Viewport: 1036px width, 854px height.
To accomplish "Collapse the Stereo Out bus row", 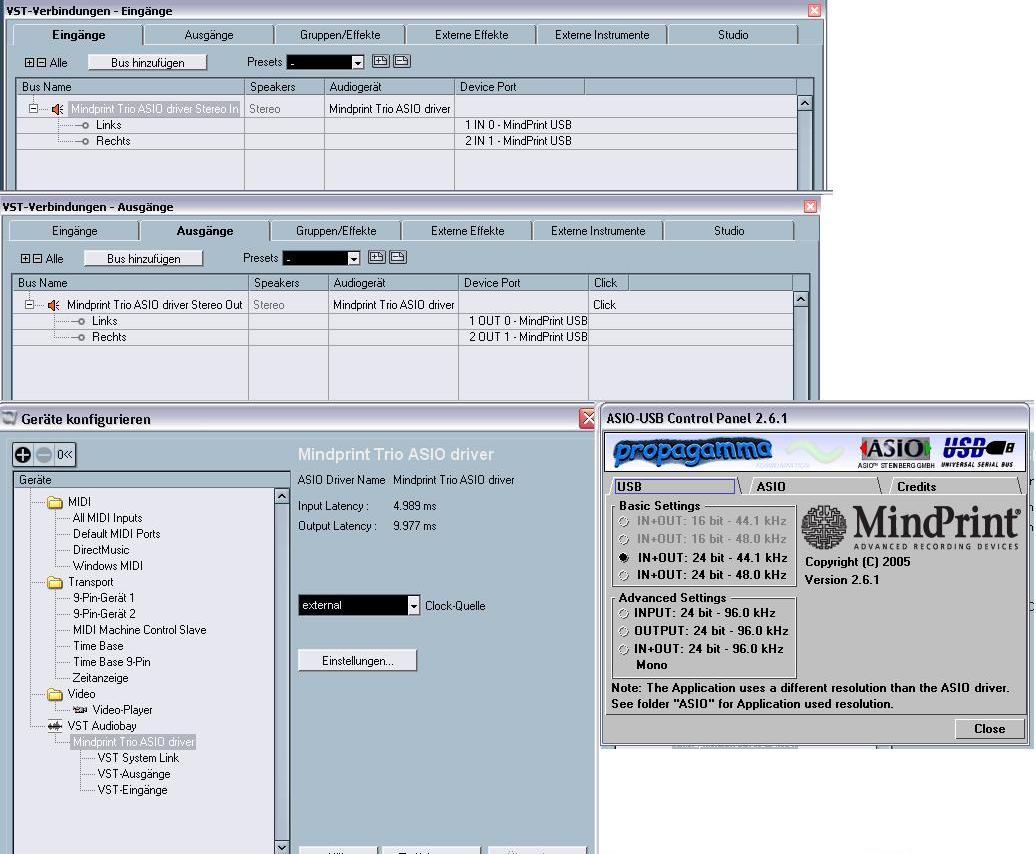I will point(29,304).
